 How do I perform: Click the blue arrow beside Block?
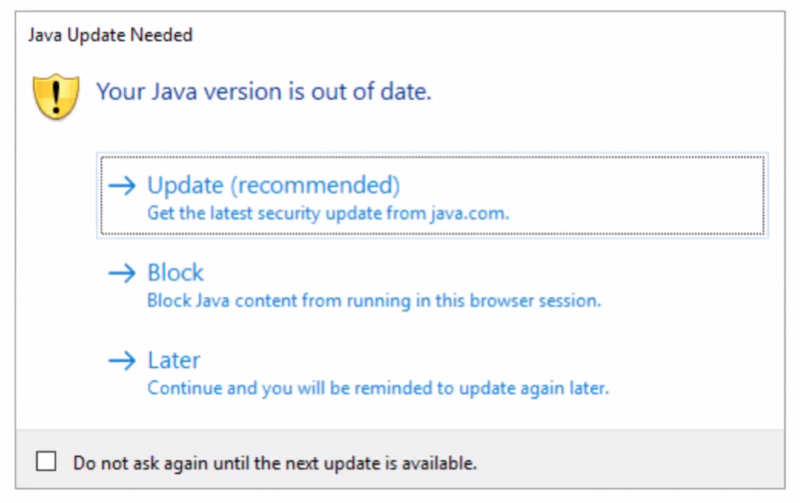[122, 273]
